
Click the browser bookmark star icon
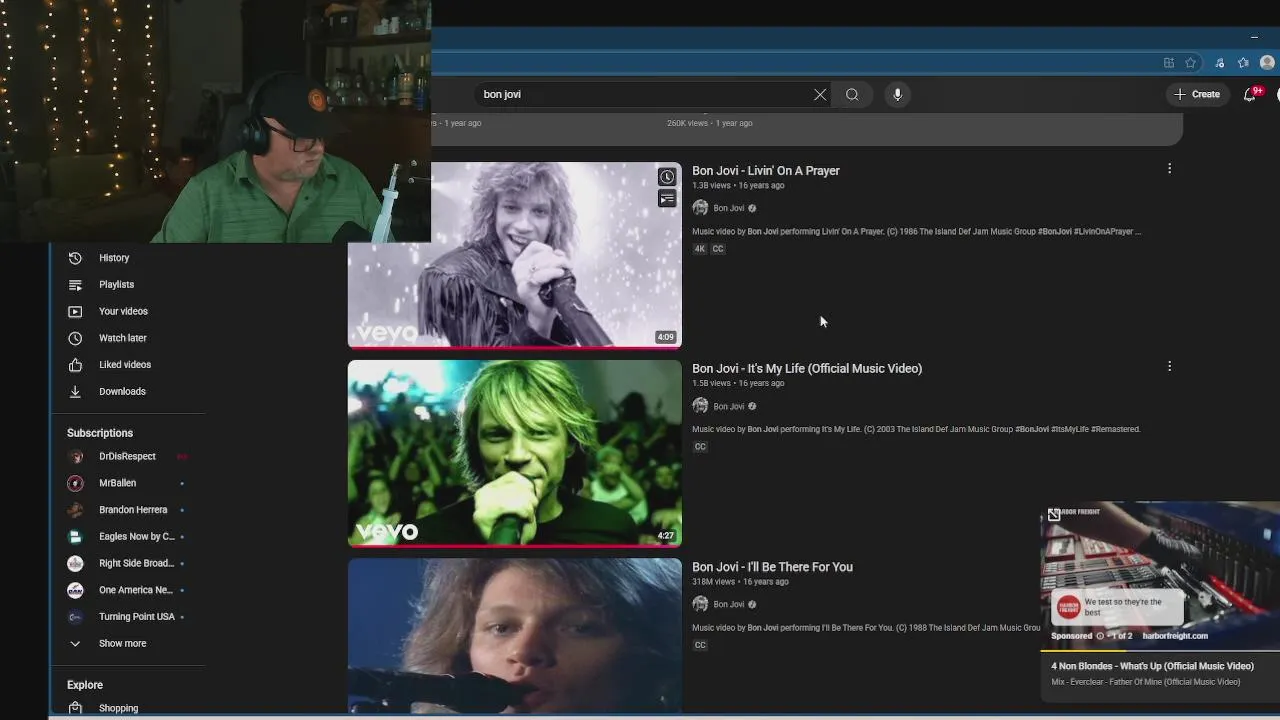[1191, 63]
